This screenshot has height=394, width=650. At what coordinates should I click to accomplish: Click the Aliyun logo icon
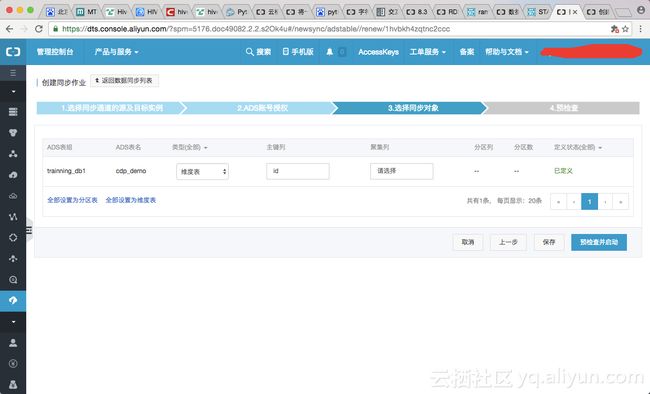point(13,52)
